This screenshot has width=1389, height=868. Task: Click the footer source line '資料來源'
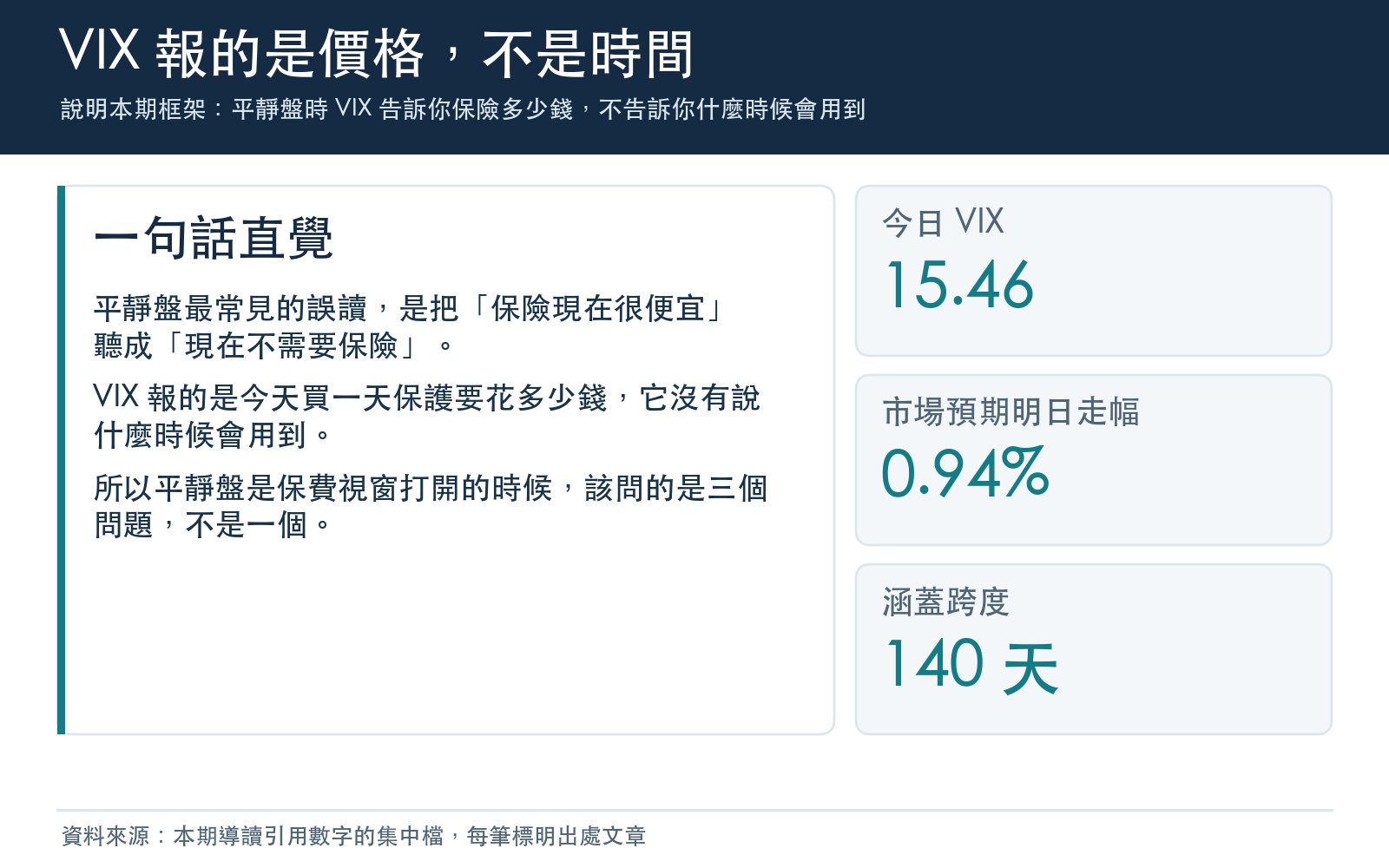(353, 836)
